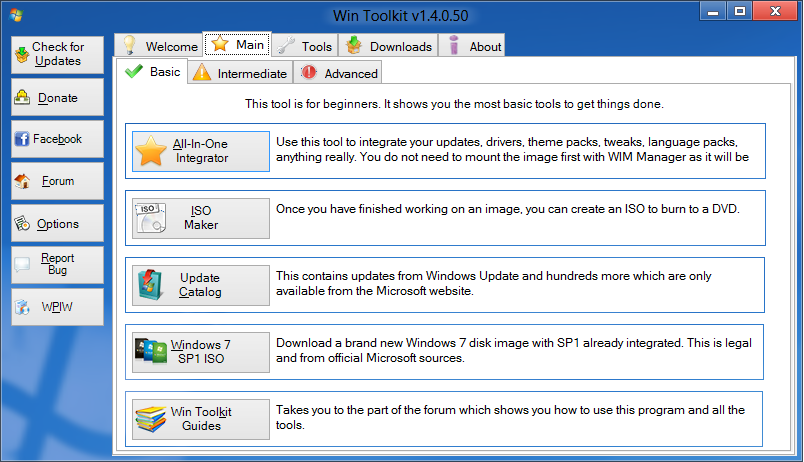Click the Update Catalog recycle bin icon

pos(150,285)
